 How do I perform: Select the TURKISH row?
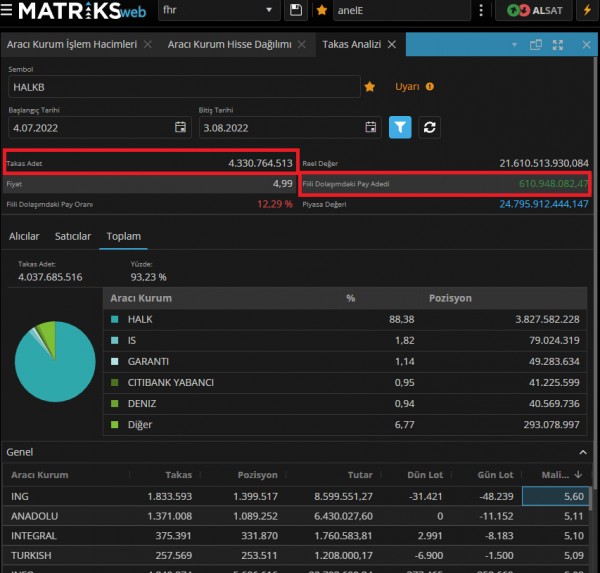coord(297,555)
